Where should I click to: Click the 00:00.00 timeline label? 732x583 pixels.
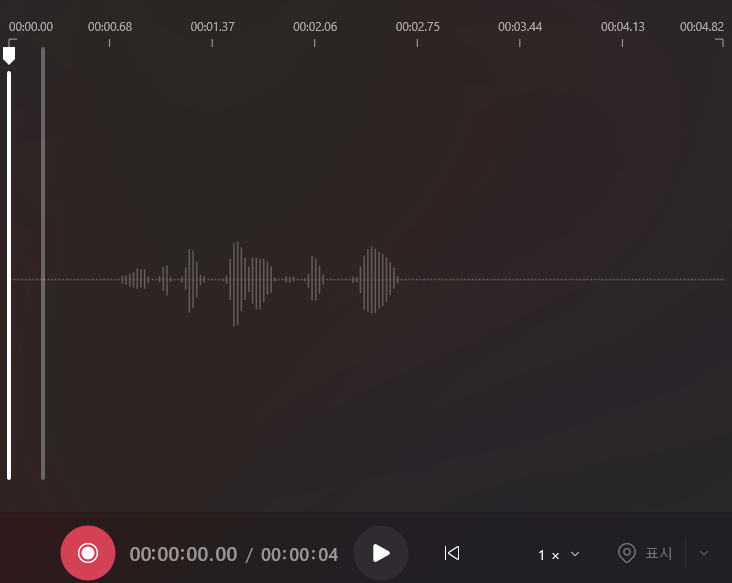pyautogui.click(x=31, y=27)
